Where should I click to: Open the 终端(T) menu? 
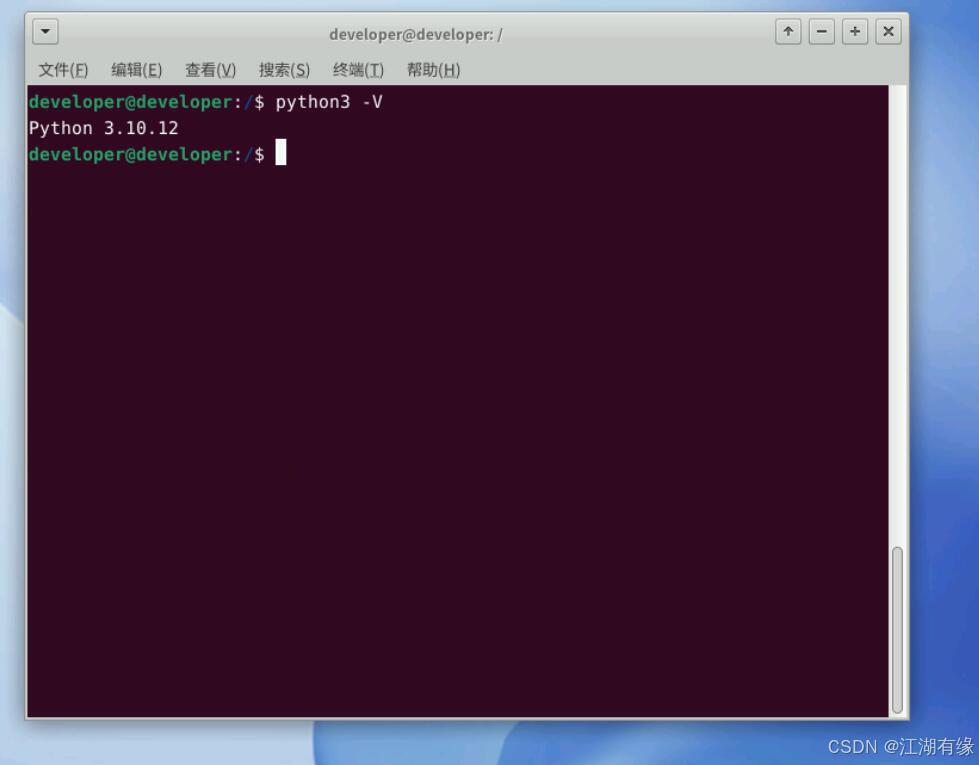coord(358,70)
